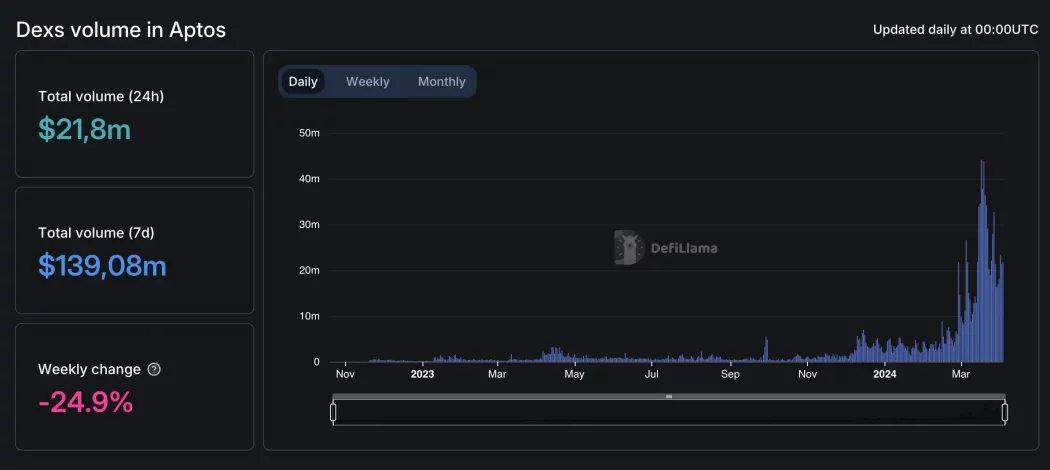Screen dimensions: 1050x470
Task: Click the 2024 label on x-axis
Action: 884,375
